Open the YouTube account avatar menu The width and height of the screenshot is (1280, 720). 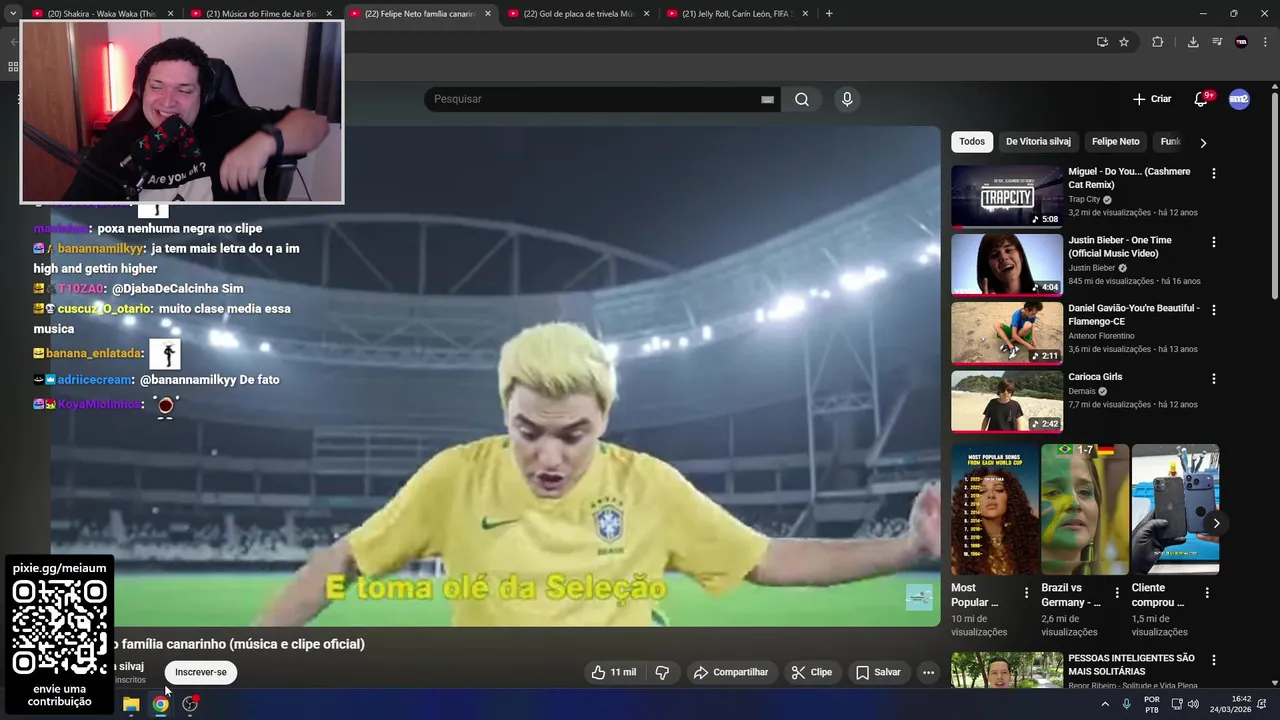coord(1239,99)
